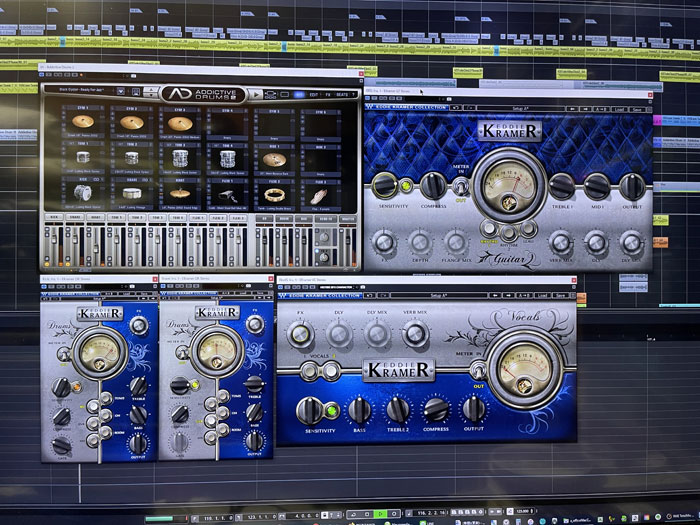The image size is (700, 525).
Task: Click the empty CYM 4 slot
Action: 227,124
